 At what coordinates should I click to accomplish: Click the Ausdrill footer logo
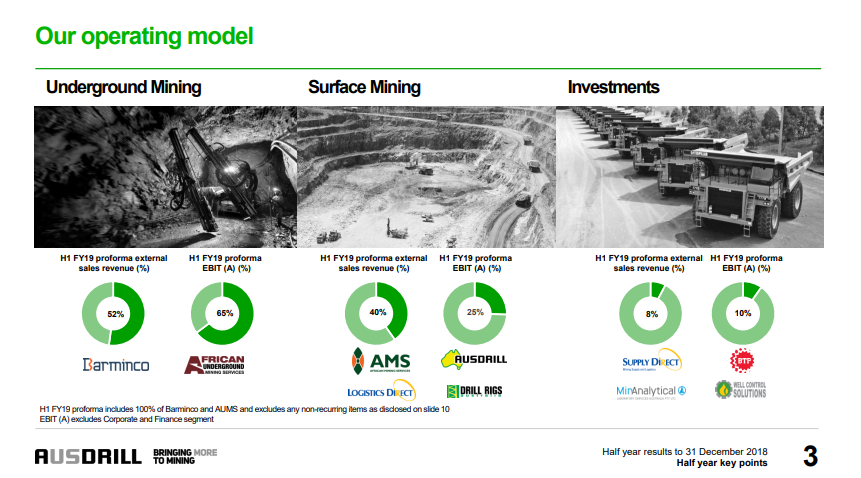point(88,457)
